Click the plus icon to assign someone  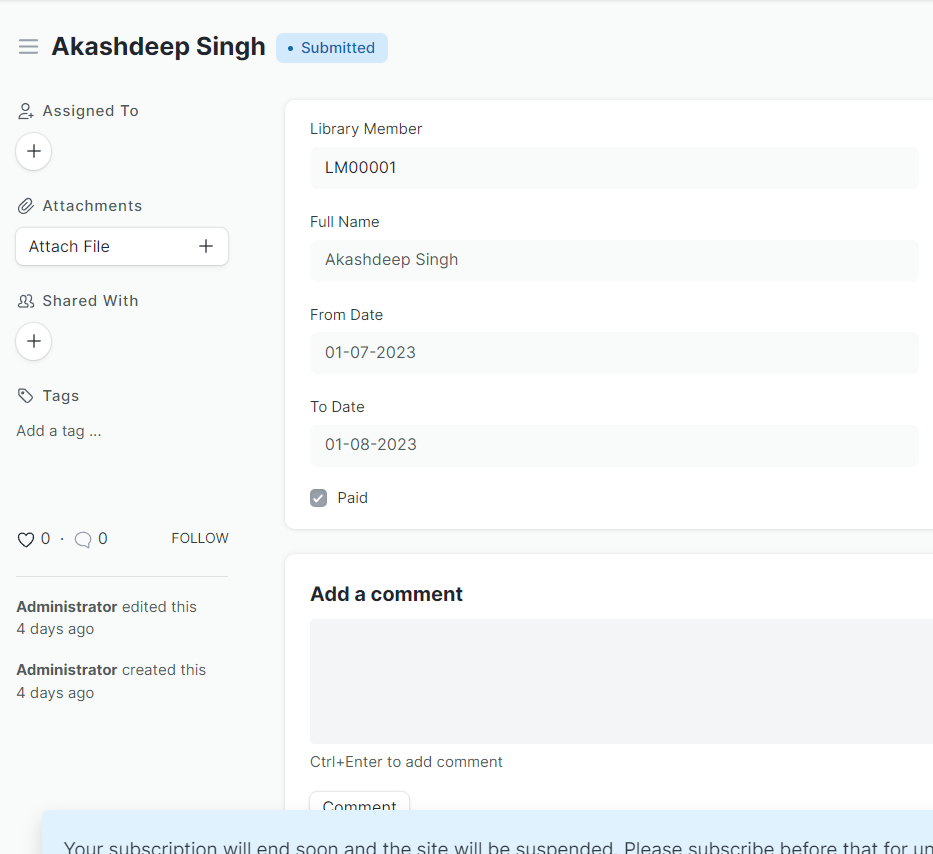point(33,151)
